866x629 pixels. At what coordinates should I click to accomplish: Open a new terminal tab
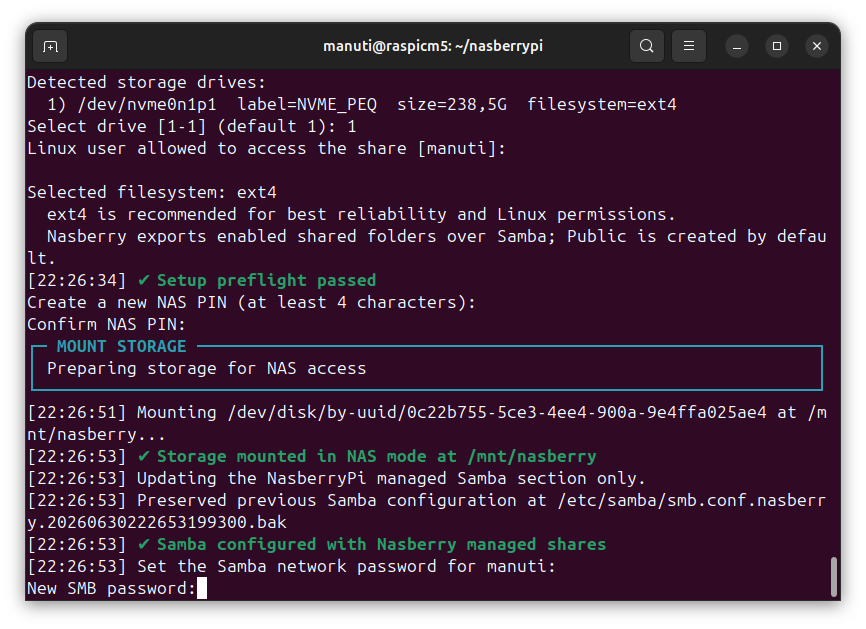[x=50, y=46]
